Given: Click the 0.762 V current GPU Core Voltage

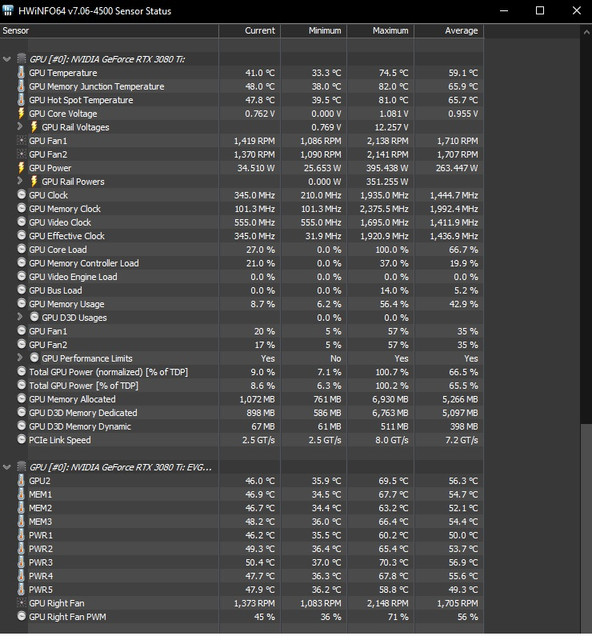Looking at the screenshot, I should click(260, 113).
